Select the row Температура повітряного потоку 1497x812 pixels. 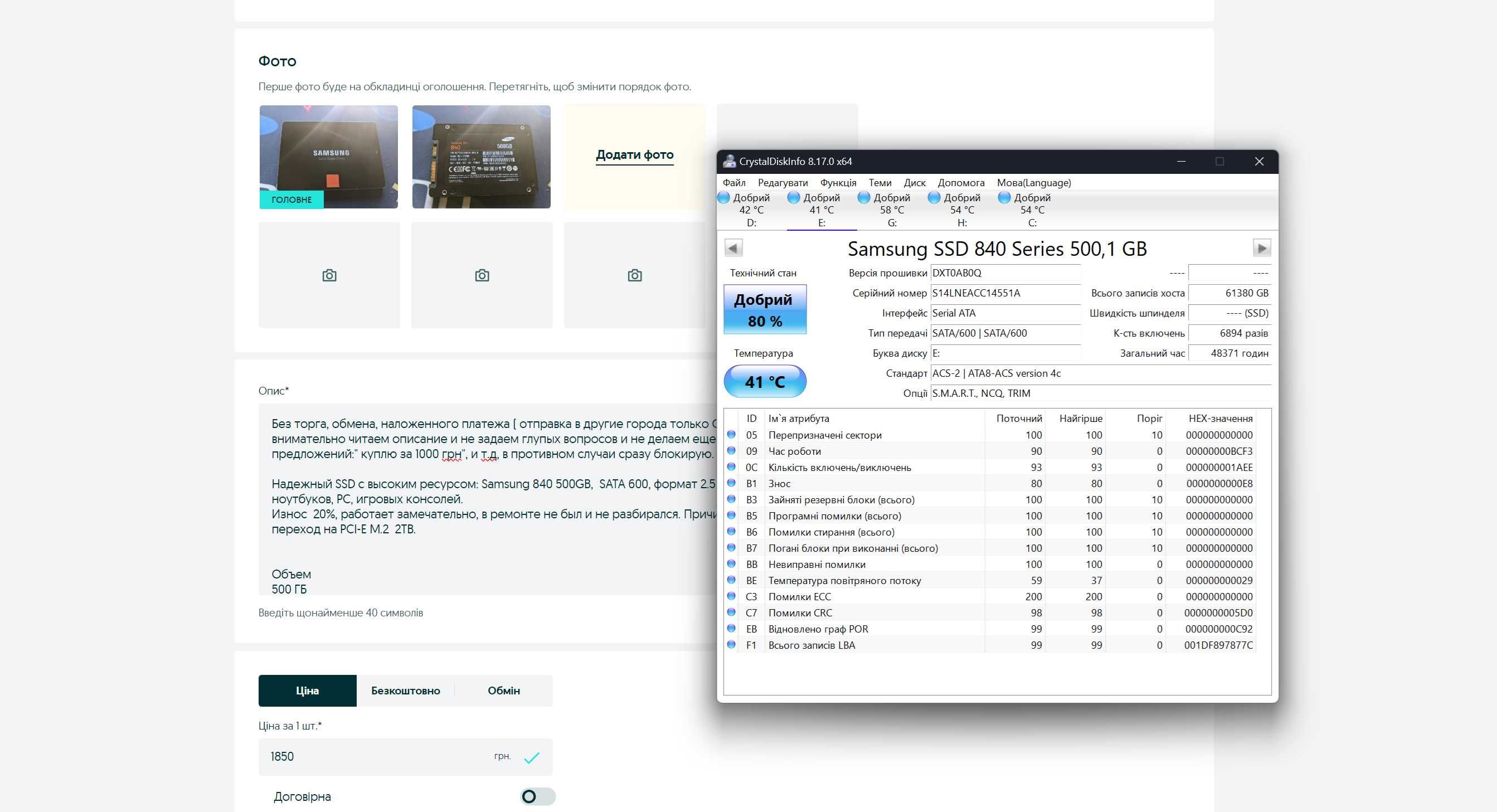point(991,580)
